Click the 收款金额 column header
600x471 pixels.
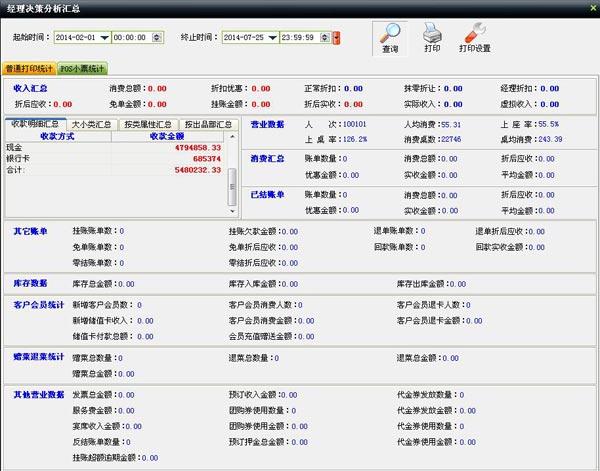point(165,135)
